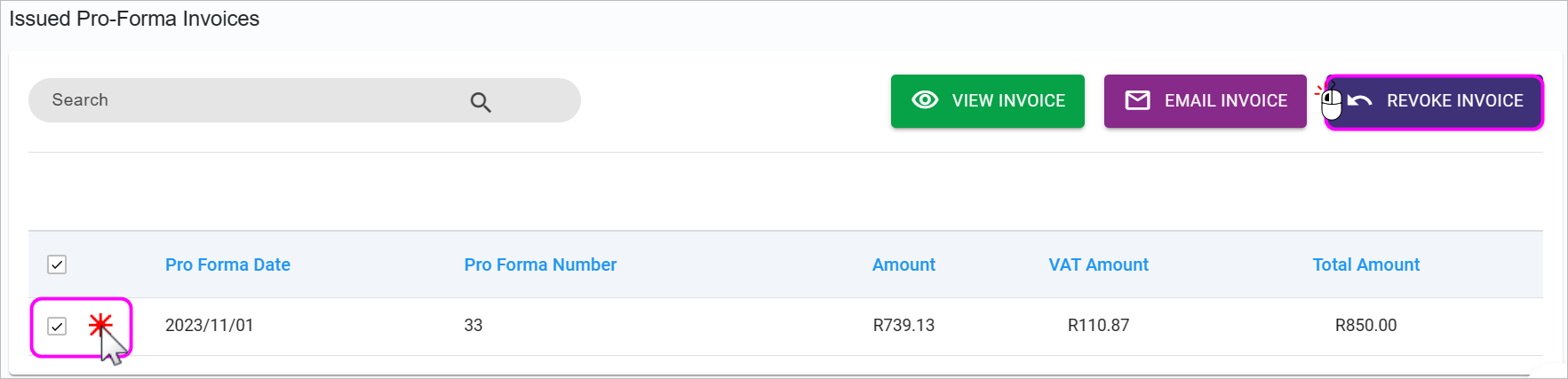Focus the Search text field
Screen dimensions: 1568x379
[x=249, y=100]
